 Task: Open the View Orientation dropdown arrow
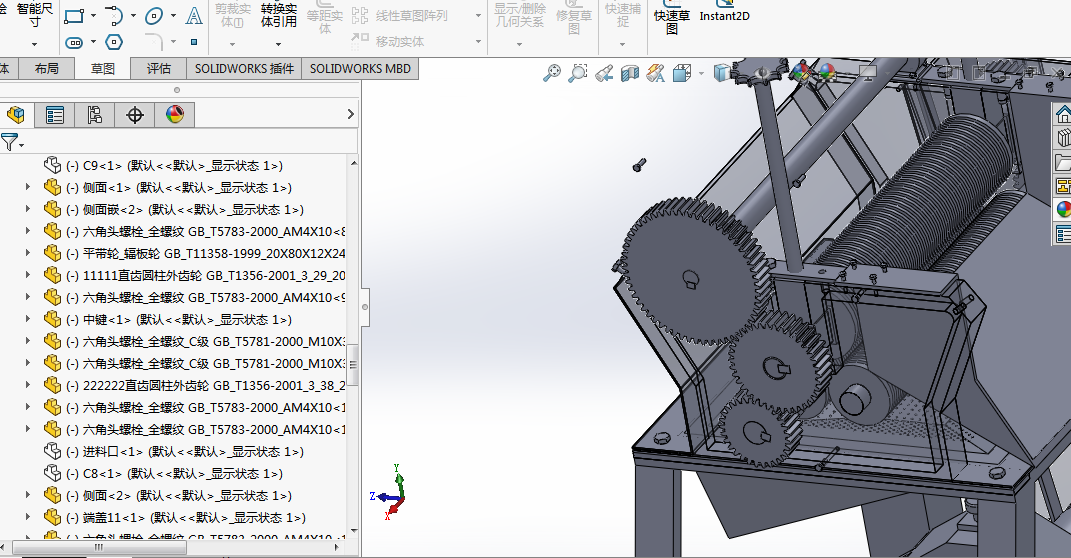[701, 73]
